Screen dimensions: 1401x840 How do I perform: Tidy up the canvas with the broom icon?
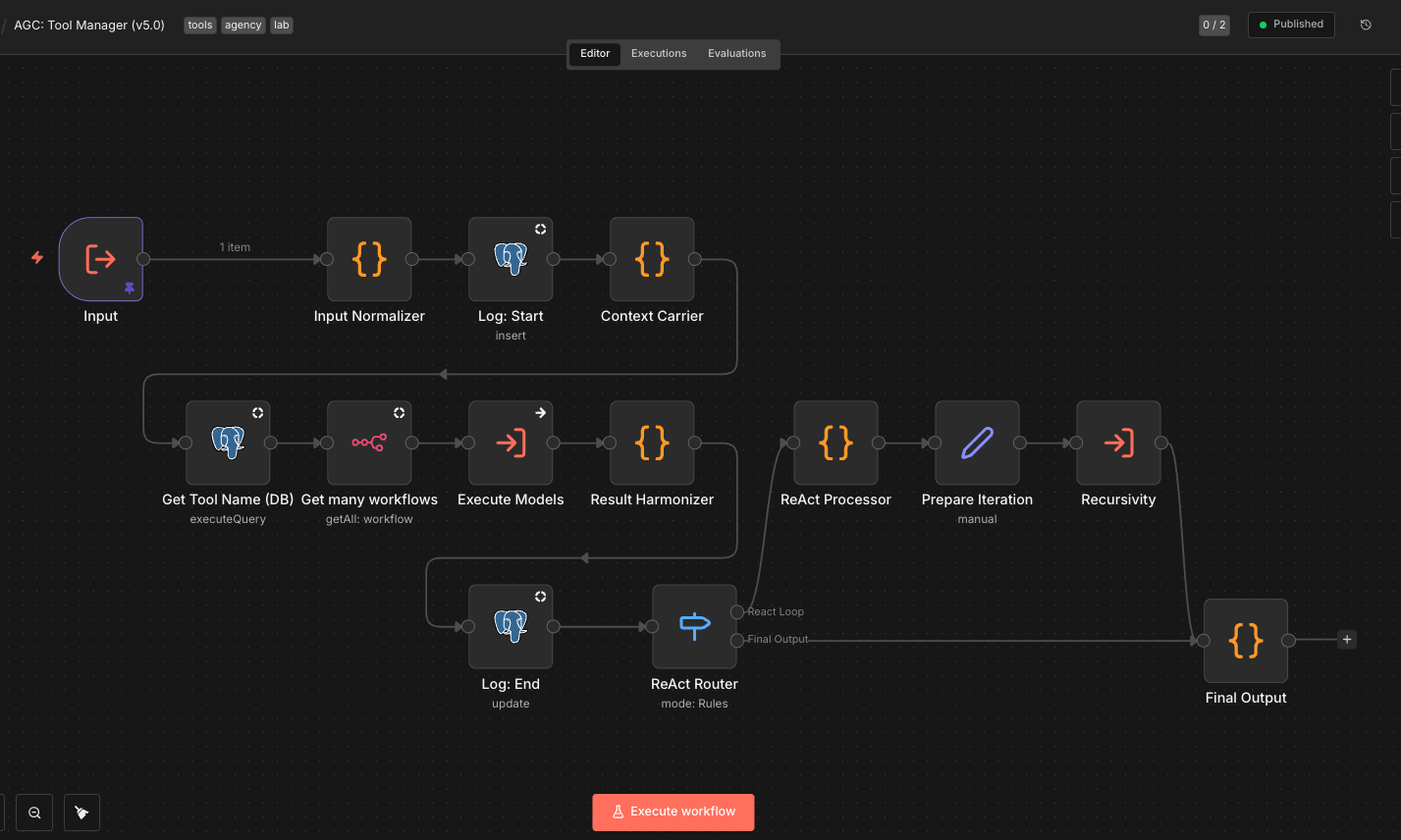pos(81,813)
